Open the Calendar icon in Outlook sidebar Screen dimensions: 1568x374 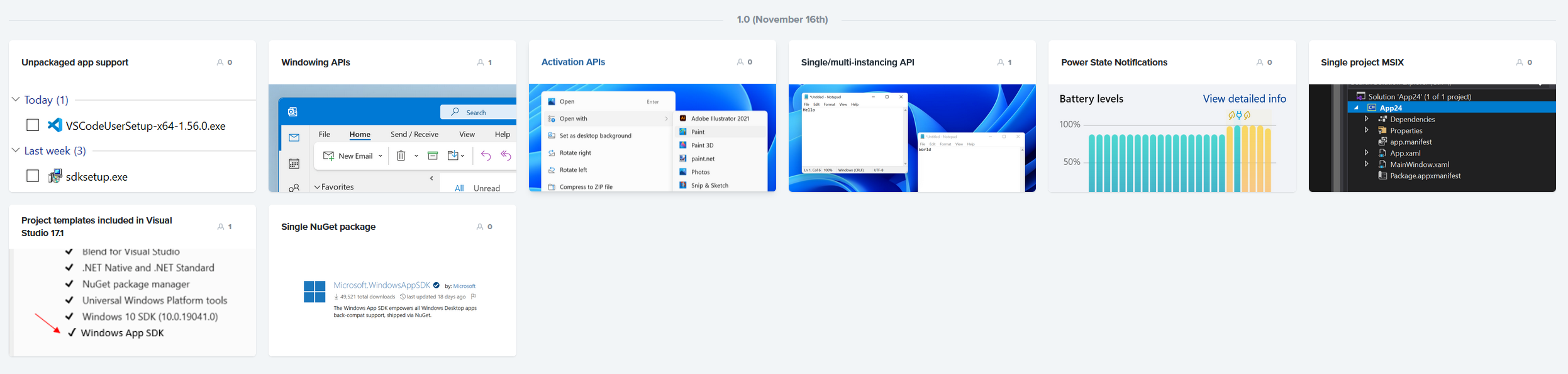point(294,164)
